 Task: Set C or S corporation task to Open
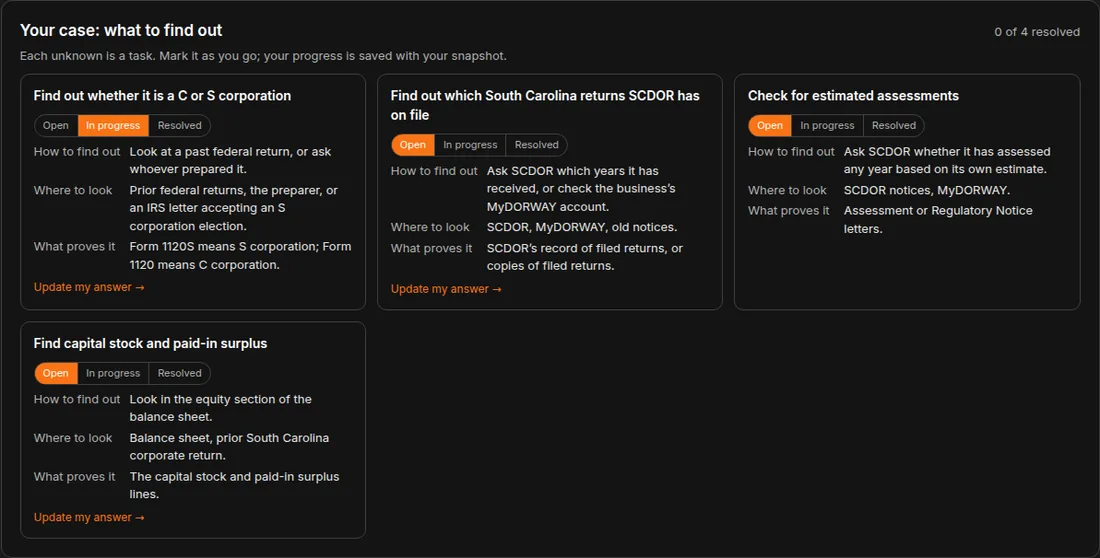[56, 126]
